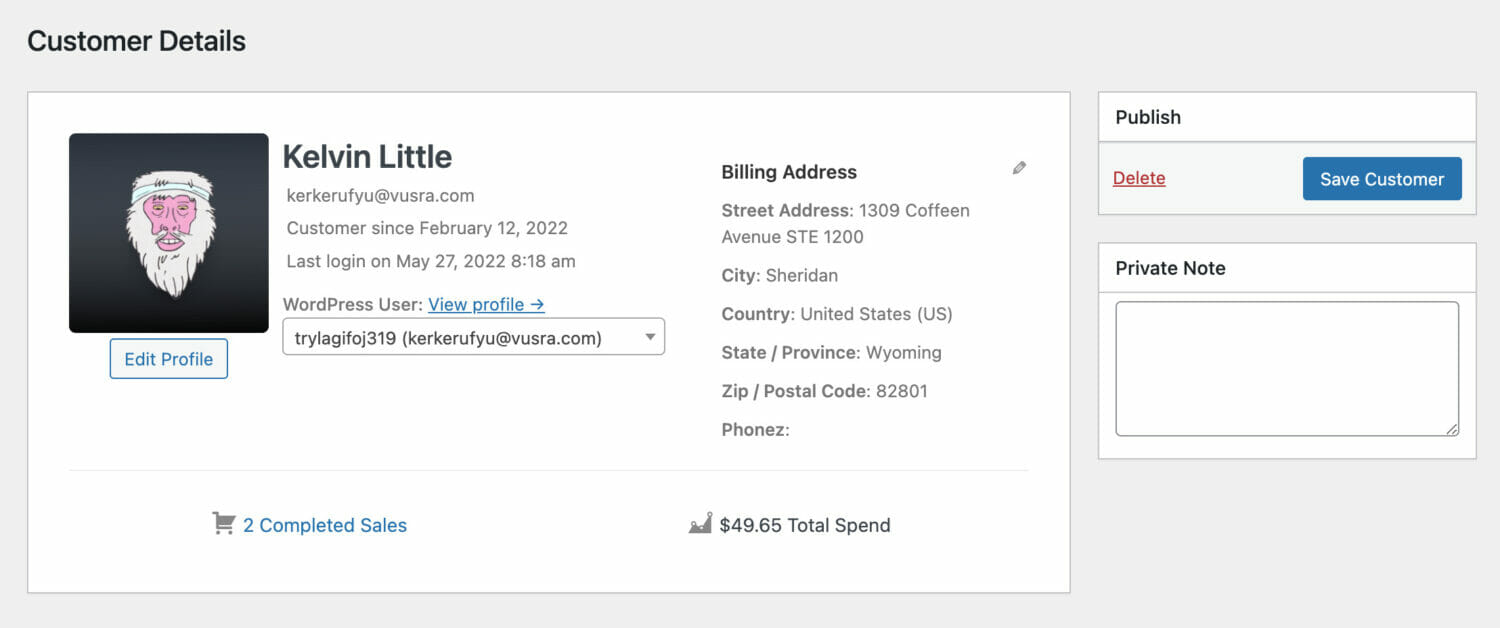
Task: Open the 2 Completed Sales link
Action: point(325,525)
